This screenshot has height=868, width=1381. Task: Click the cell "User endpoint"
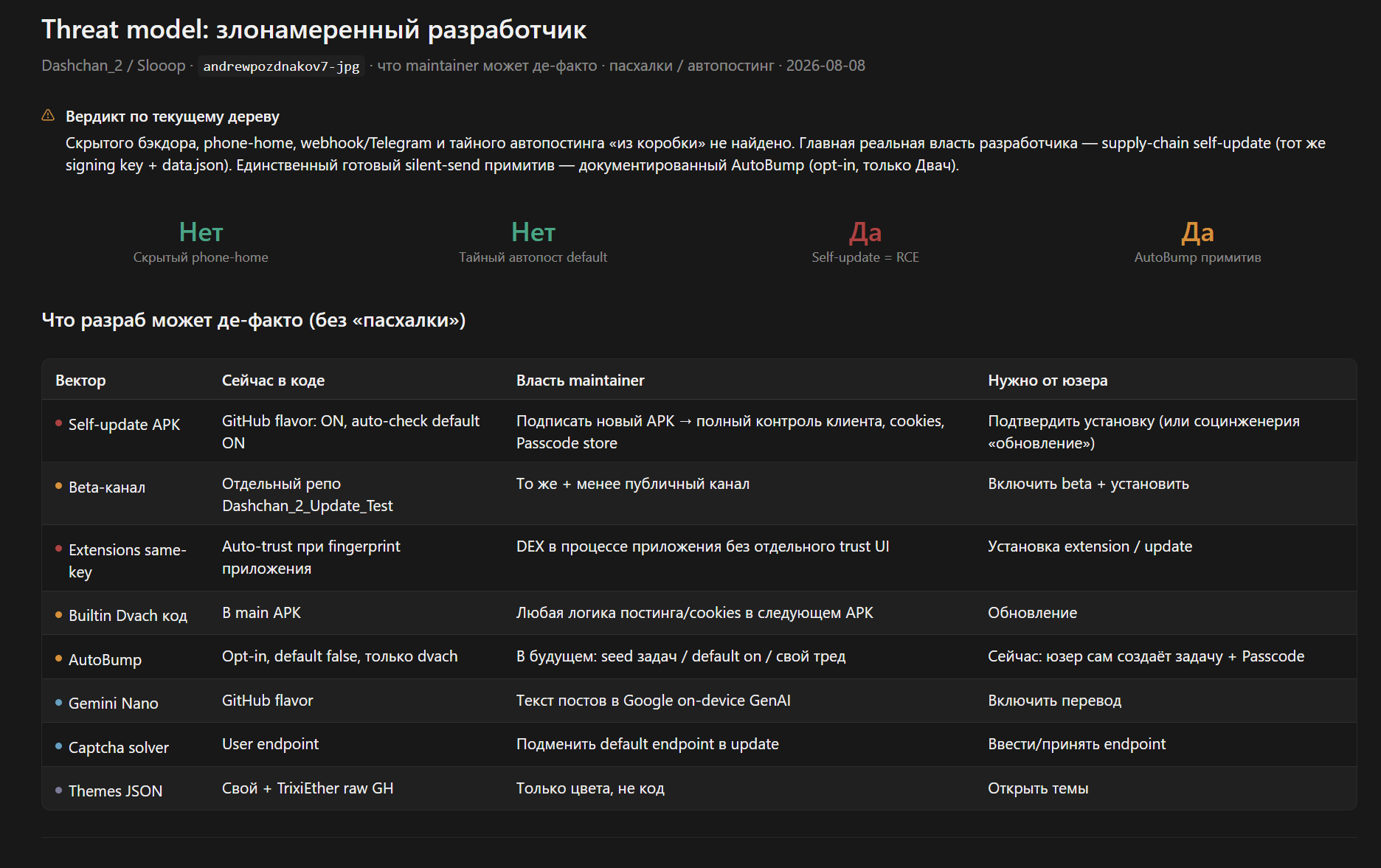(271, 744)
